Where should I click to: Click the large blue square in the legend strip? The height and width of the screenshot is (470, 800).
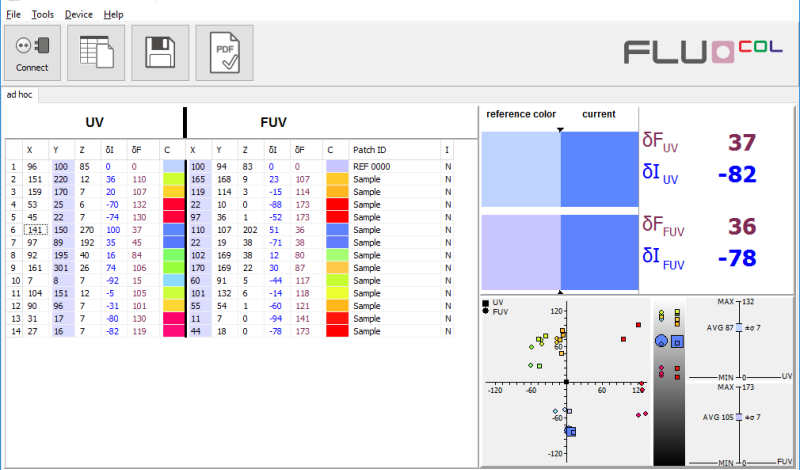(677, 342)
